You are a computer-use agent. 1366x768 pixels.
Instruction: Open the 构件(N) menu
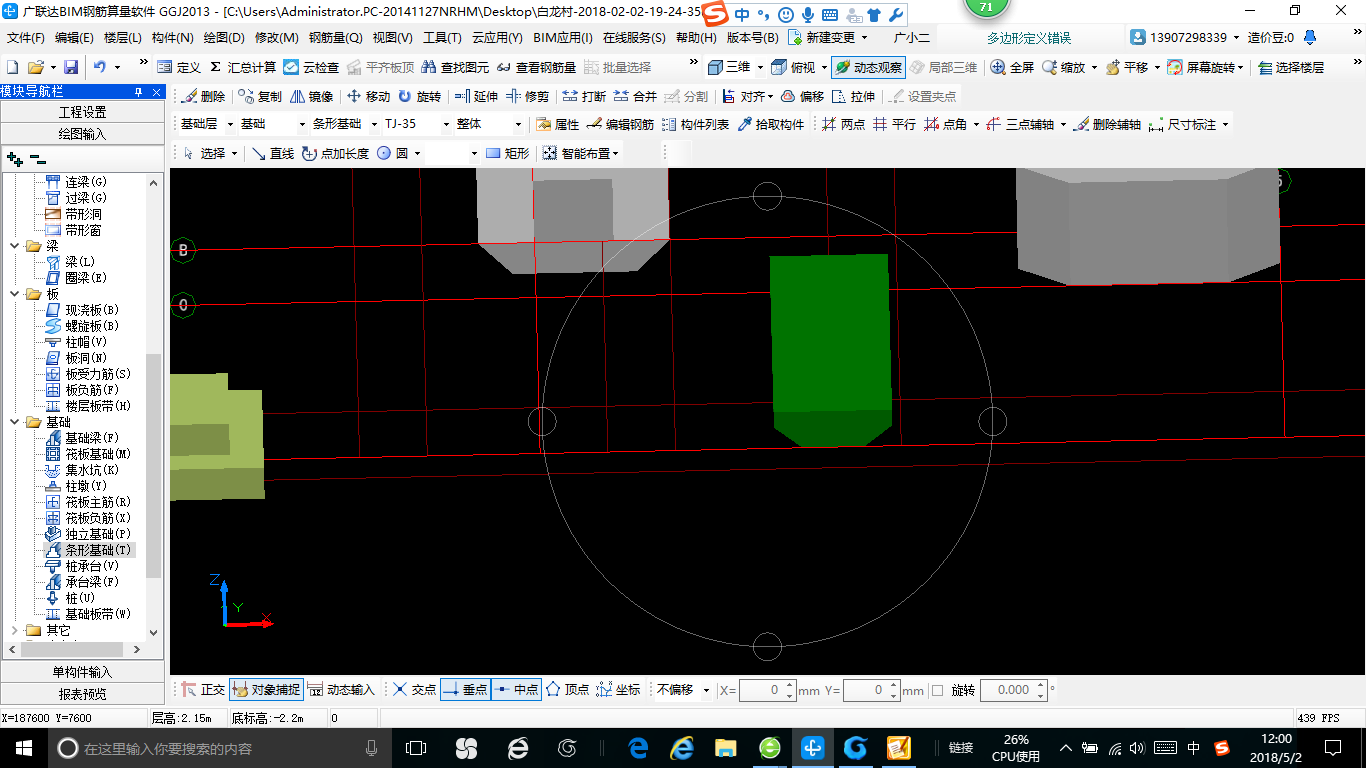click(172, 38)
